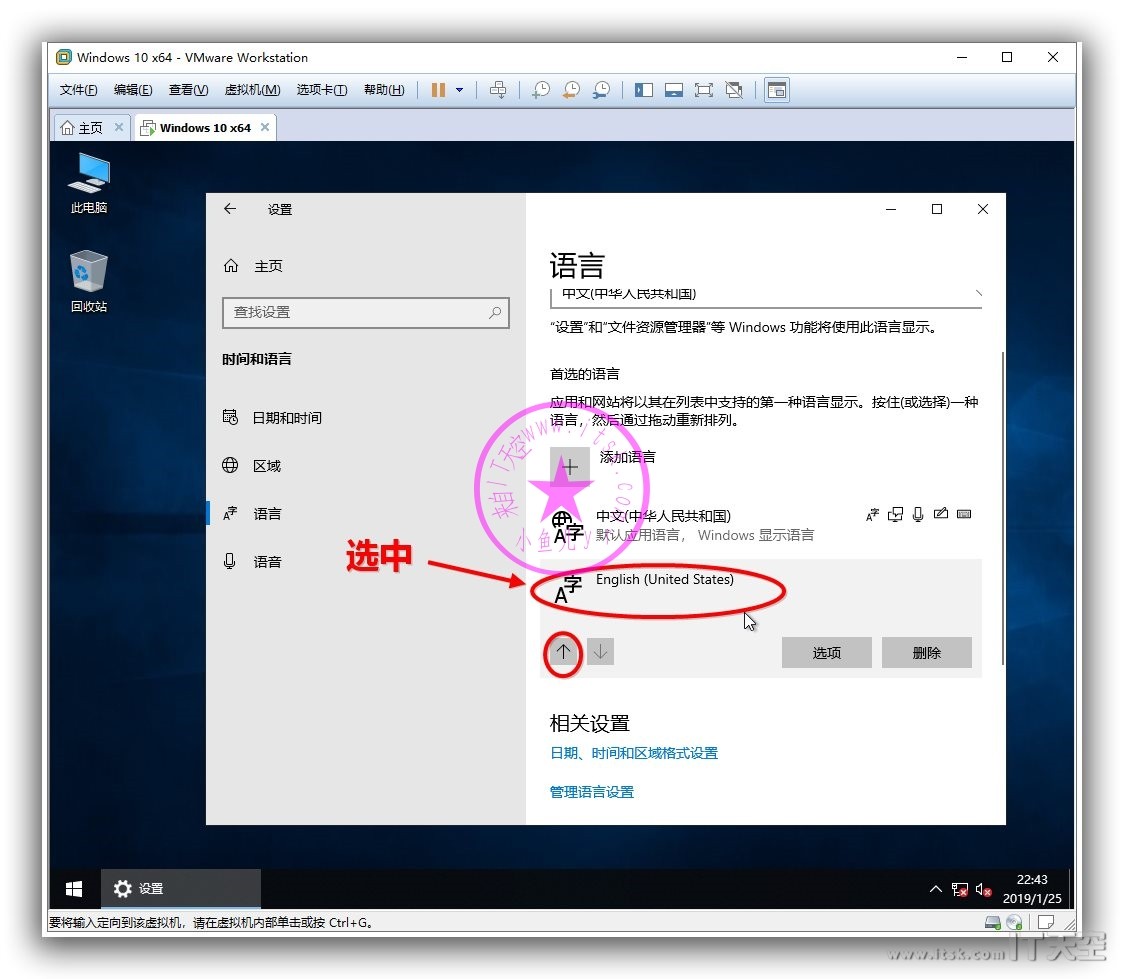Image resolution: width=1124 pixels, height=979 pixels.
Task: Open the dropdown arrow next to pause
Action: 459,90
